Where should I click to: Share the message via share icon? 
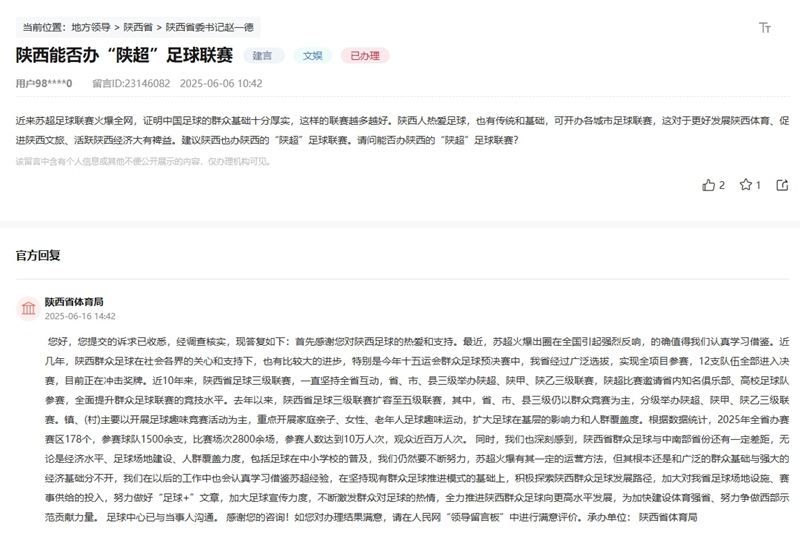[782, 185]
